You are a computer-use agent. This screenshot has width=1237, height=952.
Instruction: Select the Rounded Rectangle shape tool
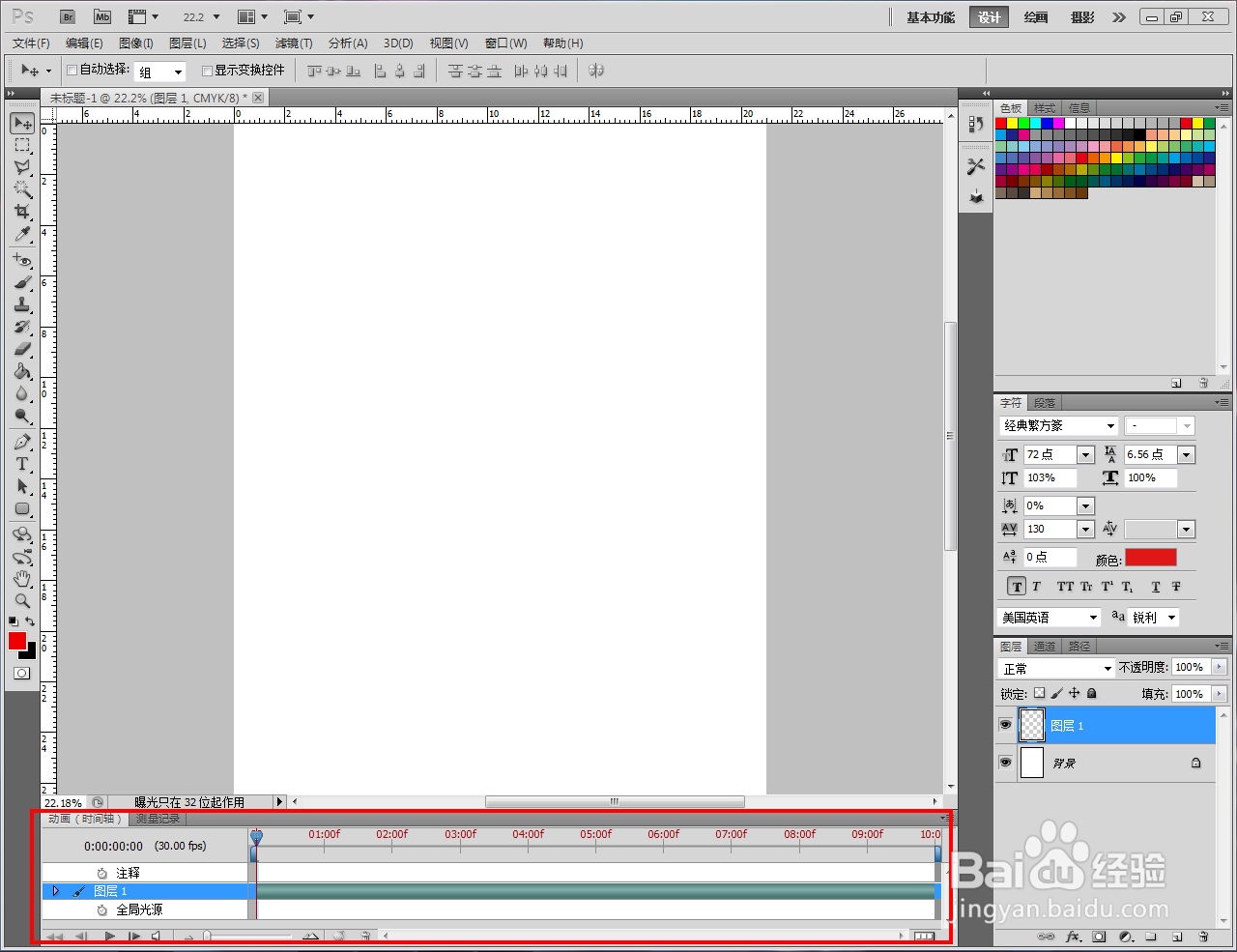pos(22,509)
